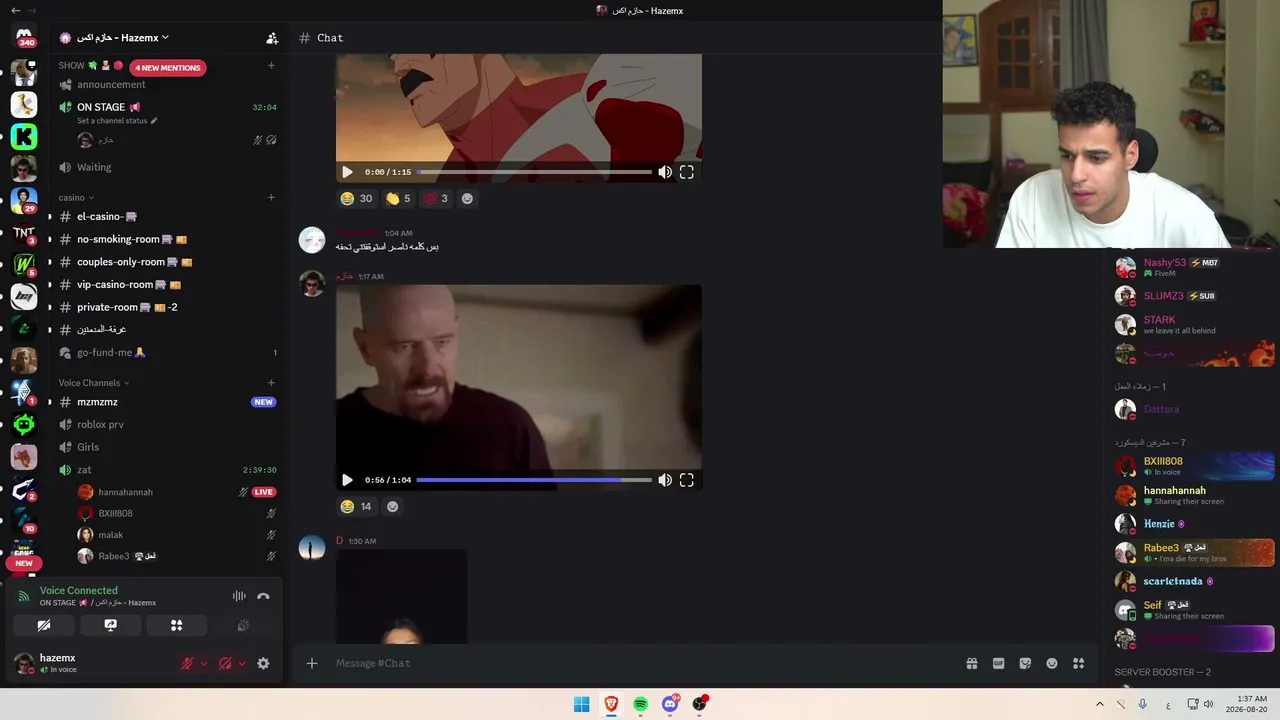The image size is (1280, 720).
Task: Open the Activities launcher in voice panel
Action: (176, 625)
